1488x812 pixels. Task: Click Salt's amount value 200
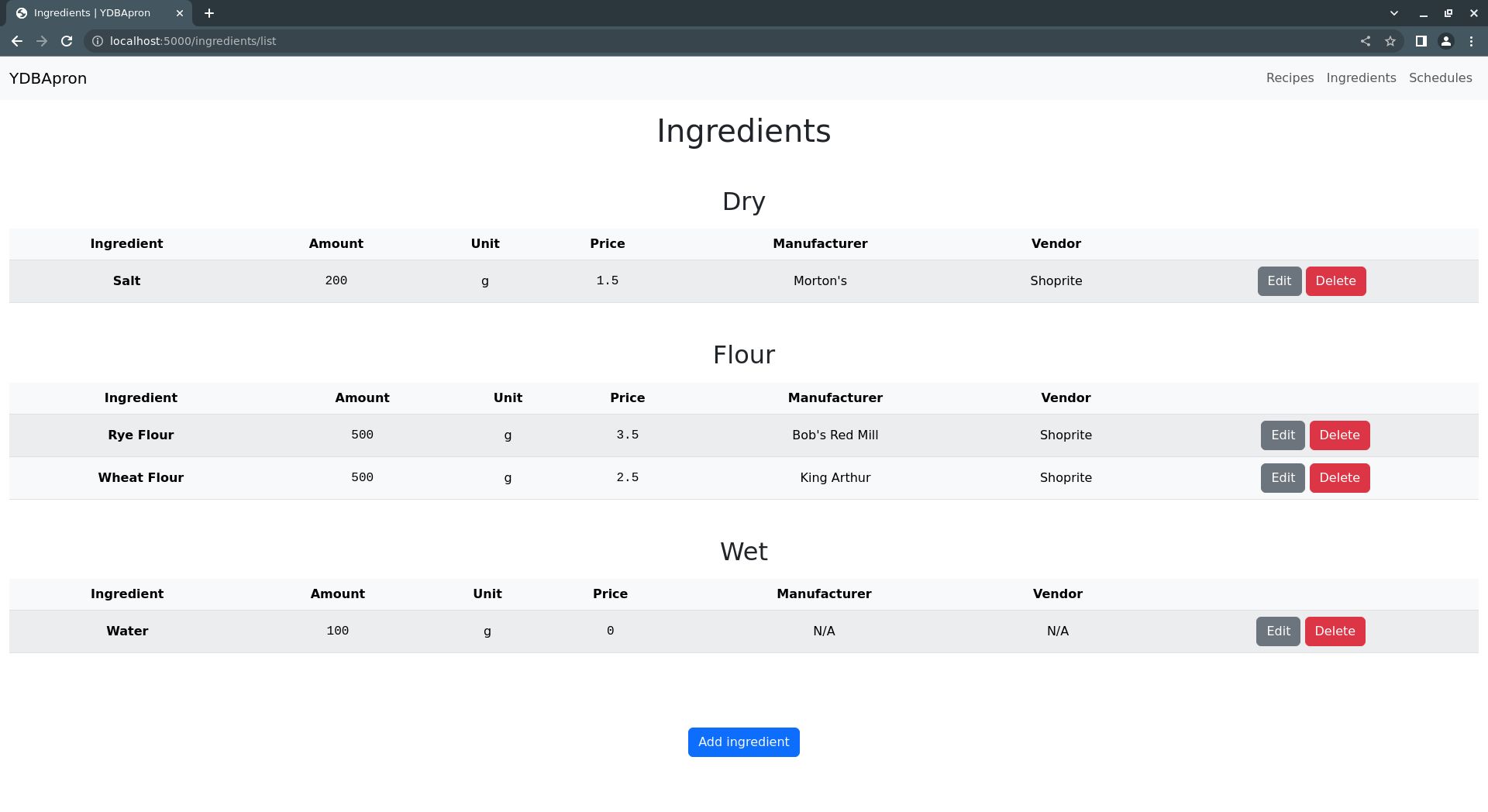[x=336, y=280]
